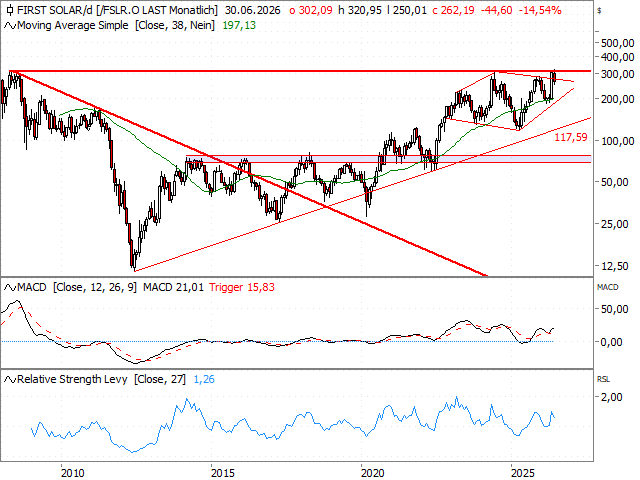
Task: Click the absolute change -44,60
Action: [496, 10]
